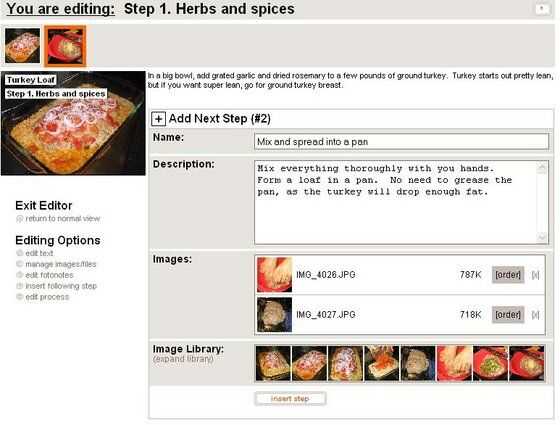Click the [order] button for IMG_4026.JPG

coord(508,275)
